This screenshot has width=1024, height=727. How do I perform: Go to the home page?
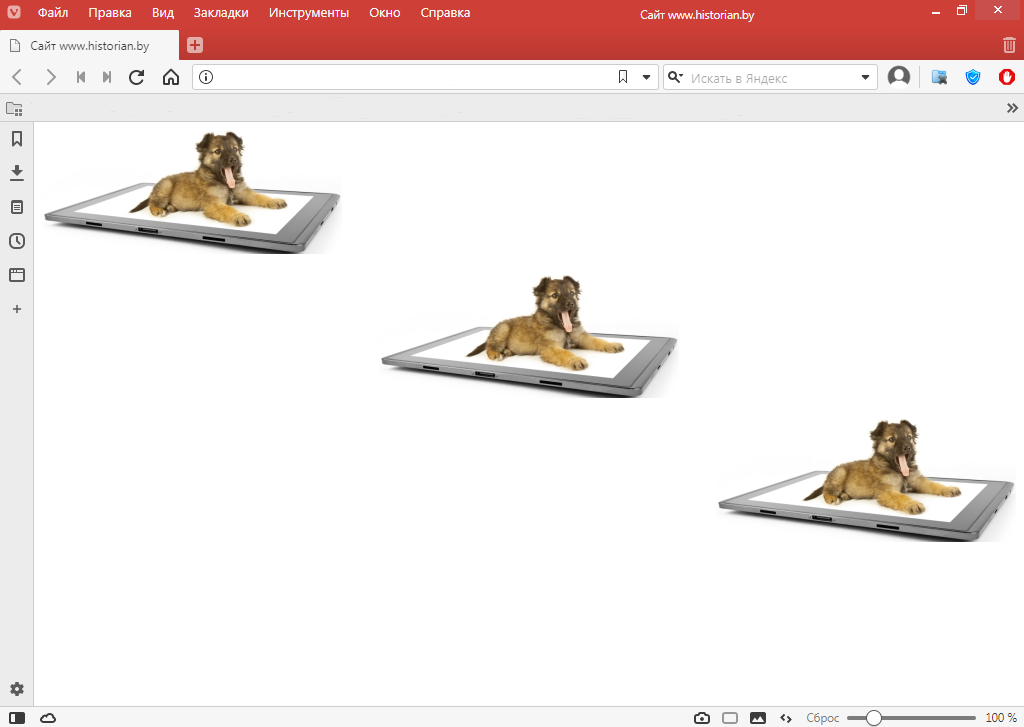[171, 77]
